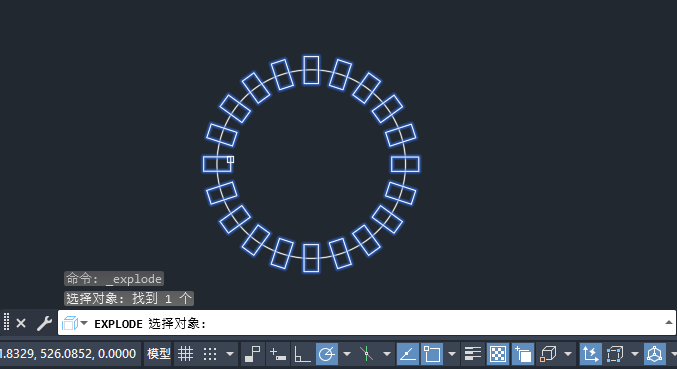Click the EXPLODE command input field
This screenshot has width=677, height=369.
(367, 323)
